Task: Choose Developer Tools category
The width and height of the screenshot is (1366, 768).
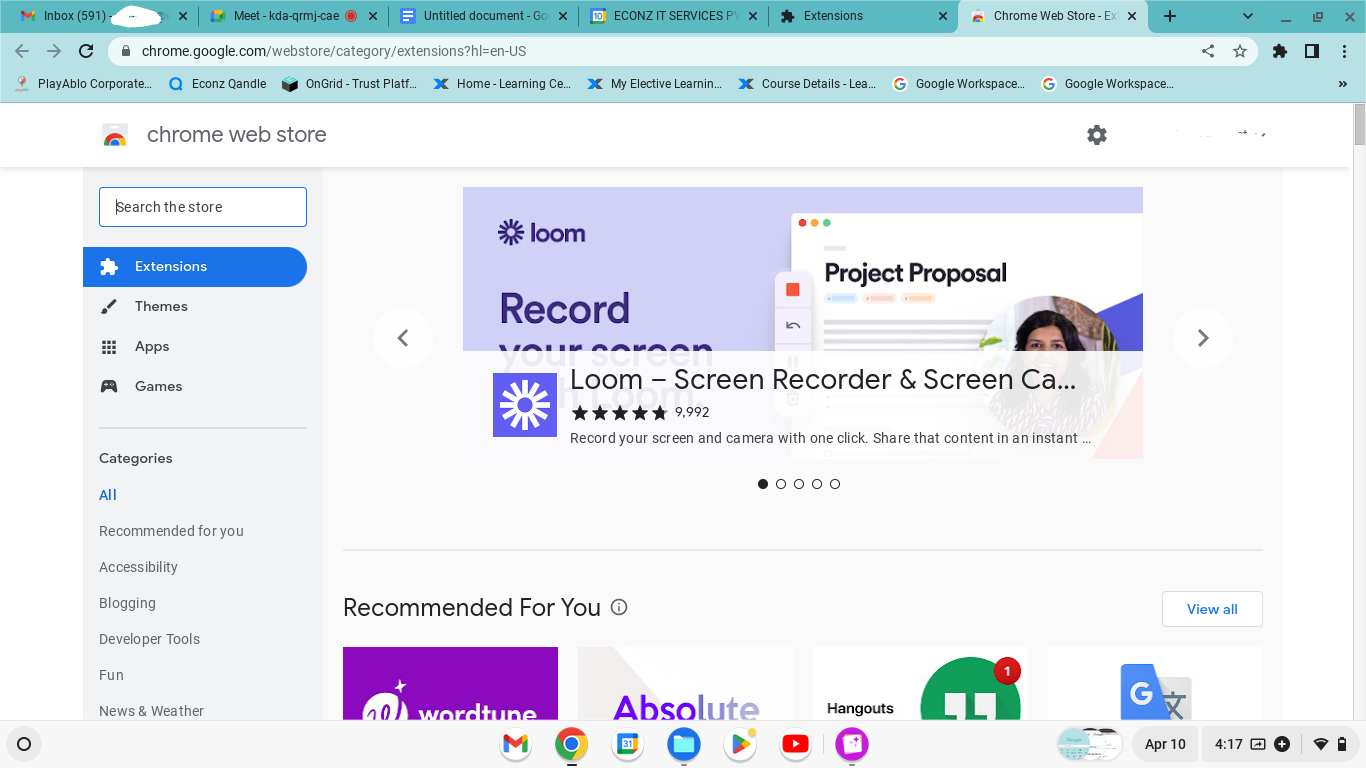Action: click(x=149, y=639)
